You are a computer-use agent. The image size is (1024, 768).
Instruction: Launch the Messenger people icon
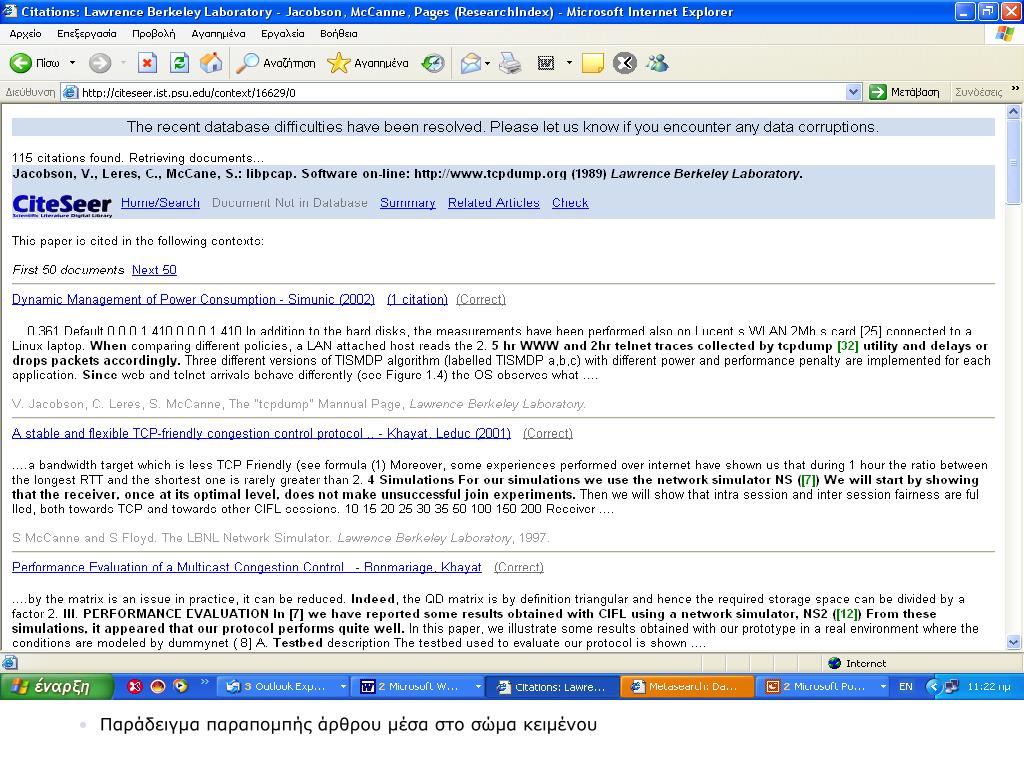coord(657,63)
